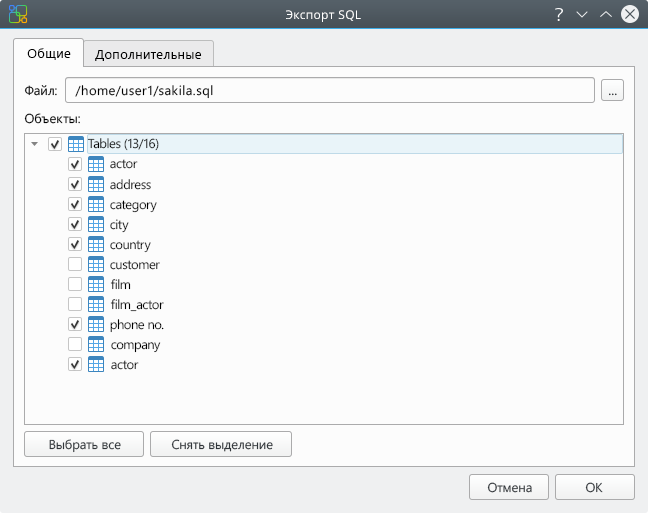Open help with the question mark icon
Image resolution: width=648 pixels, height=513 pixels.
(x=559, y=14)
